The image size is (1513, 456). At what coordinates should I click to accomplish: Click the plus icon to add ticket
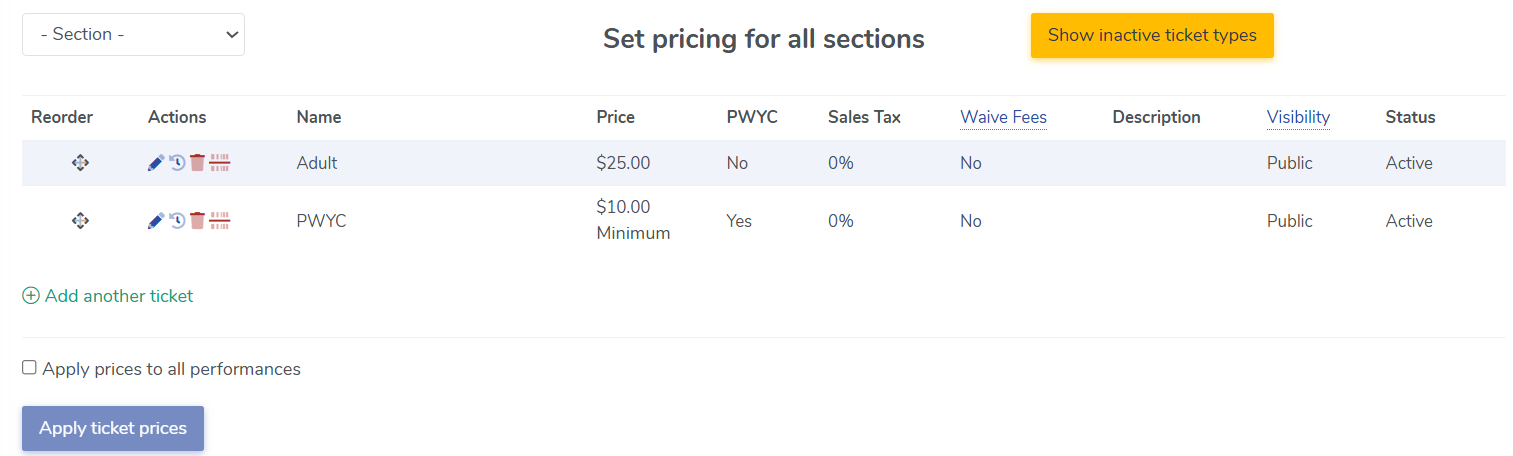pyautogui.click(x=31, y=296)
